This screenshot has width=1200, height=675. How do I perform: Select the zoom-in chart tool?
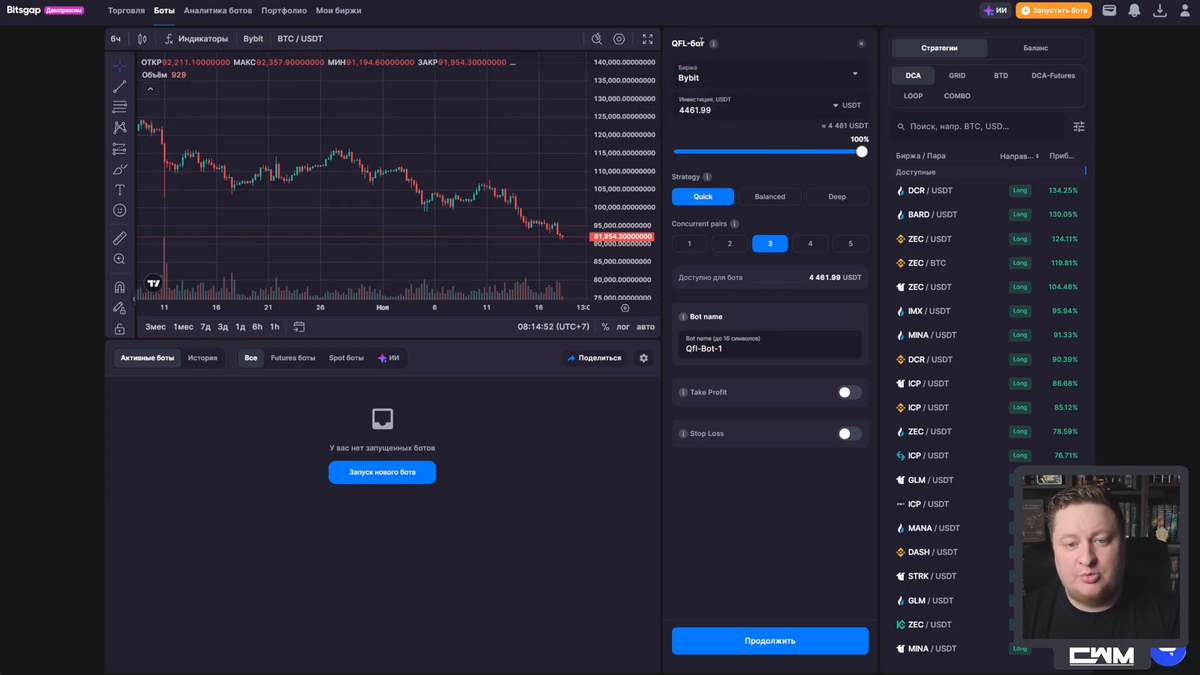pyautogui.click(x=120, y=259)
